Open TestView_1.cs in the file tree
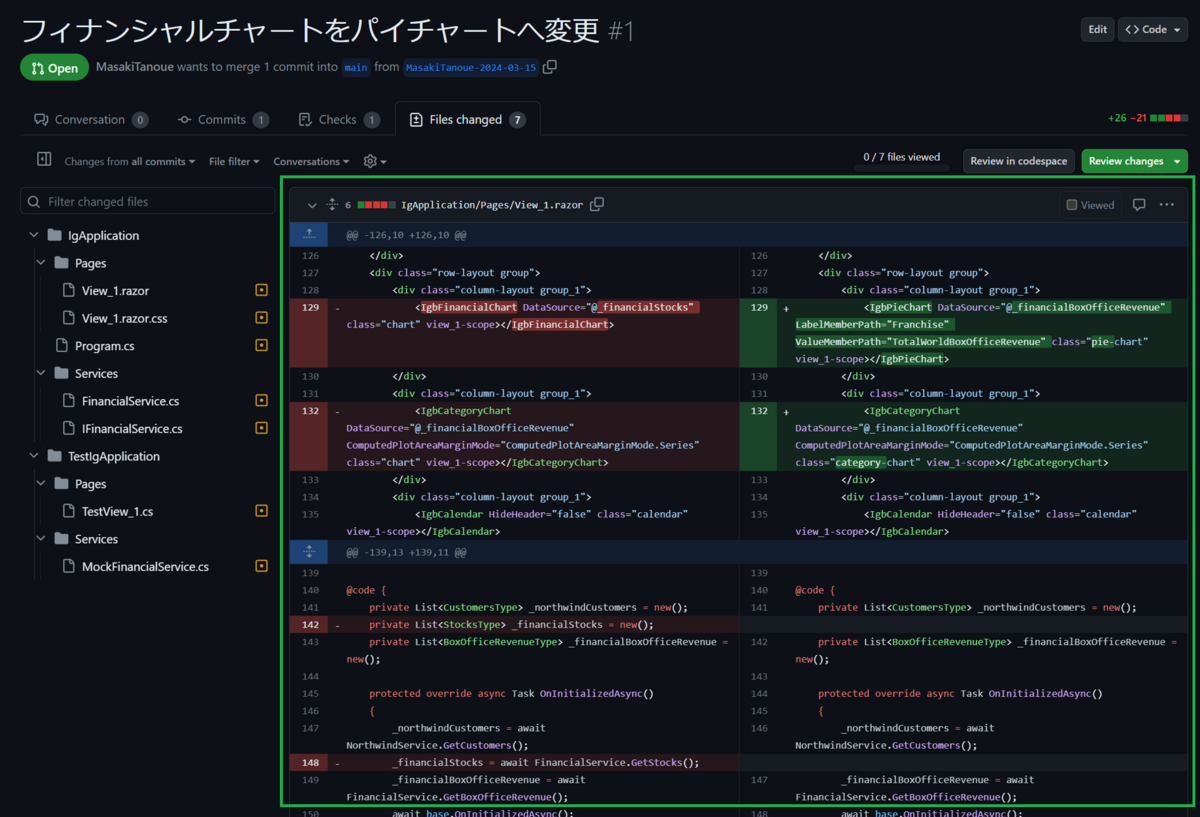This screenshot has width=1200, height=817. pos(117,511)
